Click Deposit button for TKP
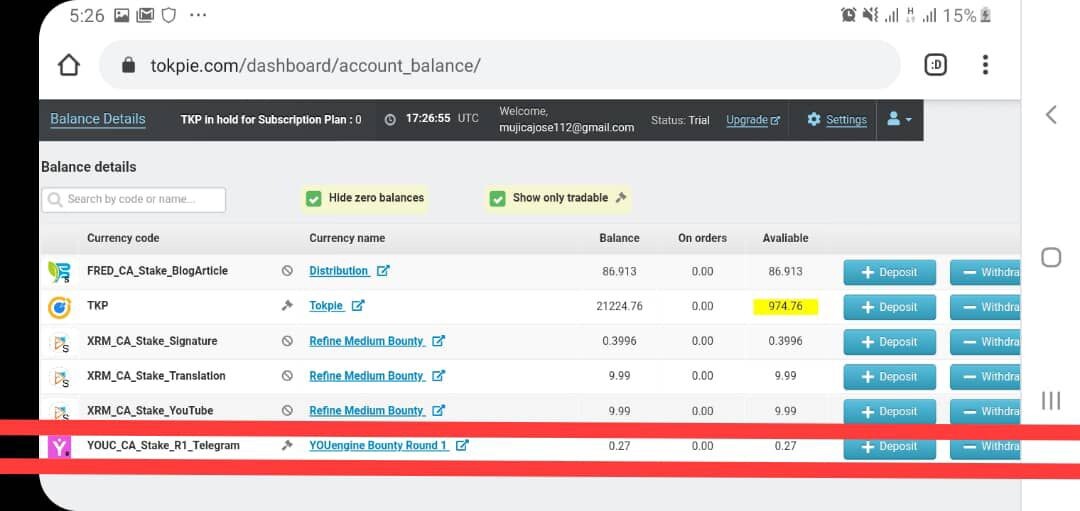Image resolution: width=1080 pixels, height=511 pixels. coord(889,307)
